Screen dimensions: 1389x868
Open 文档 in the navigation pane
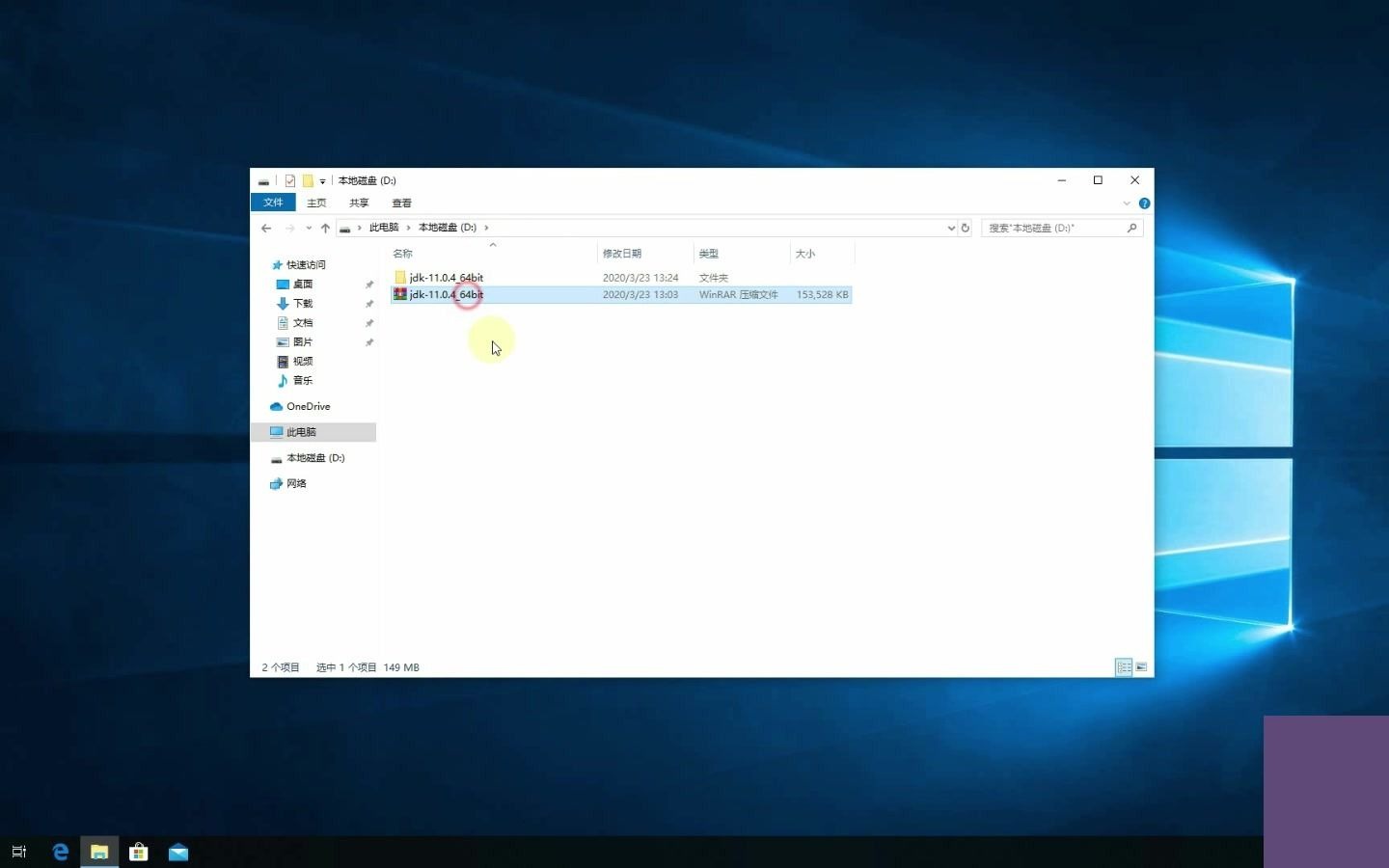pyautogui.click(x=303, y=323)
